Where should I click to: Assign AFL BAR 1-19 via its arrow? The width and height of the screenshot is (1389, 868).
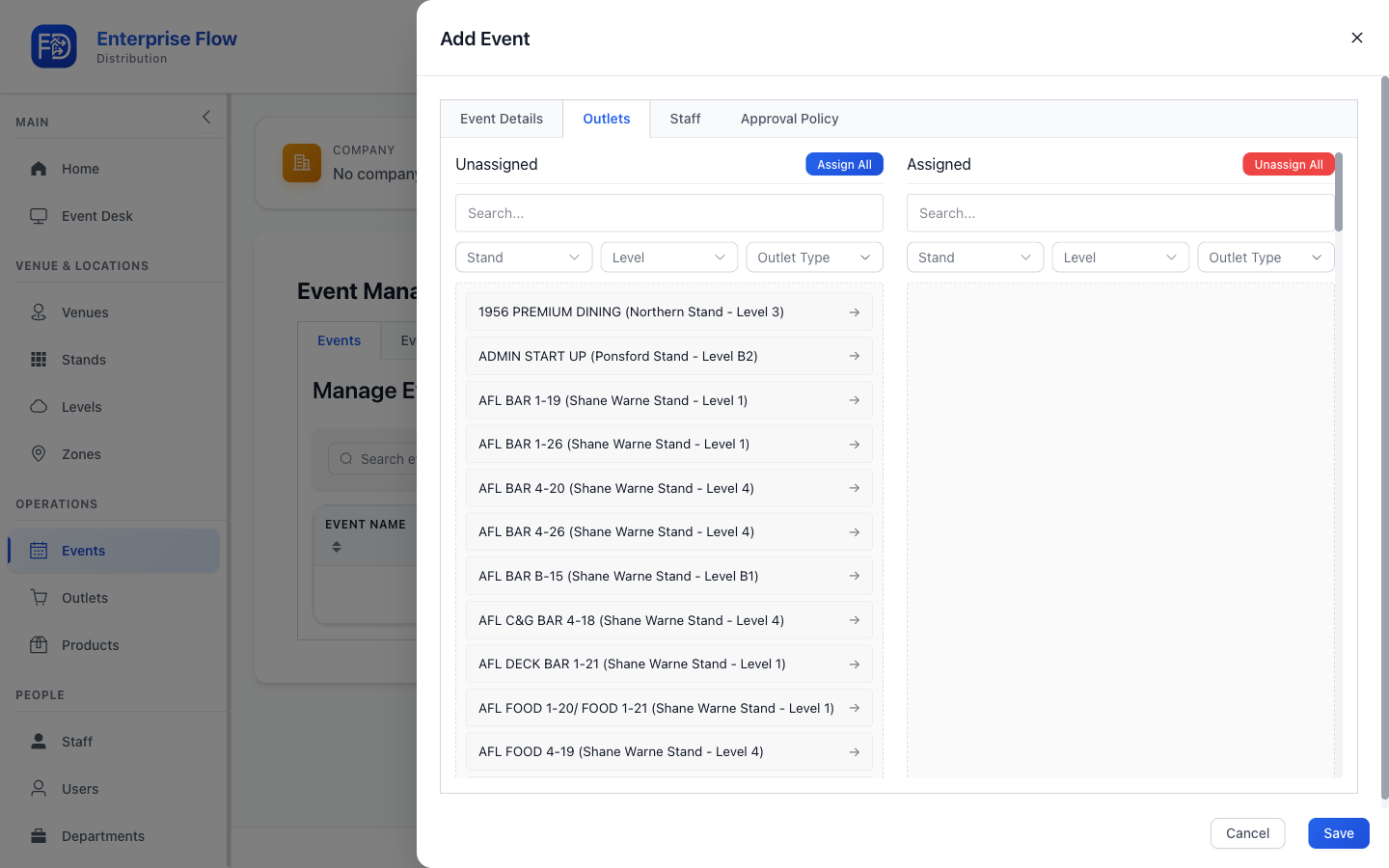[x=855, y=400]
